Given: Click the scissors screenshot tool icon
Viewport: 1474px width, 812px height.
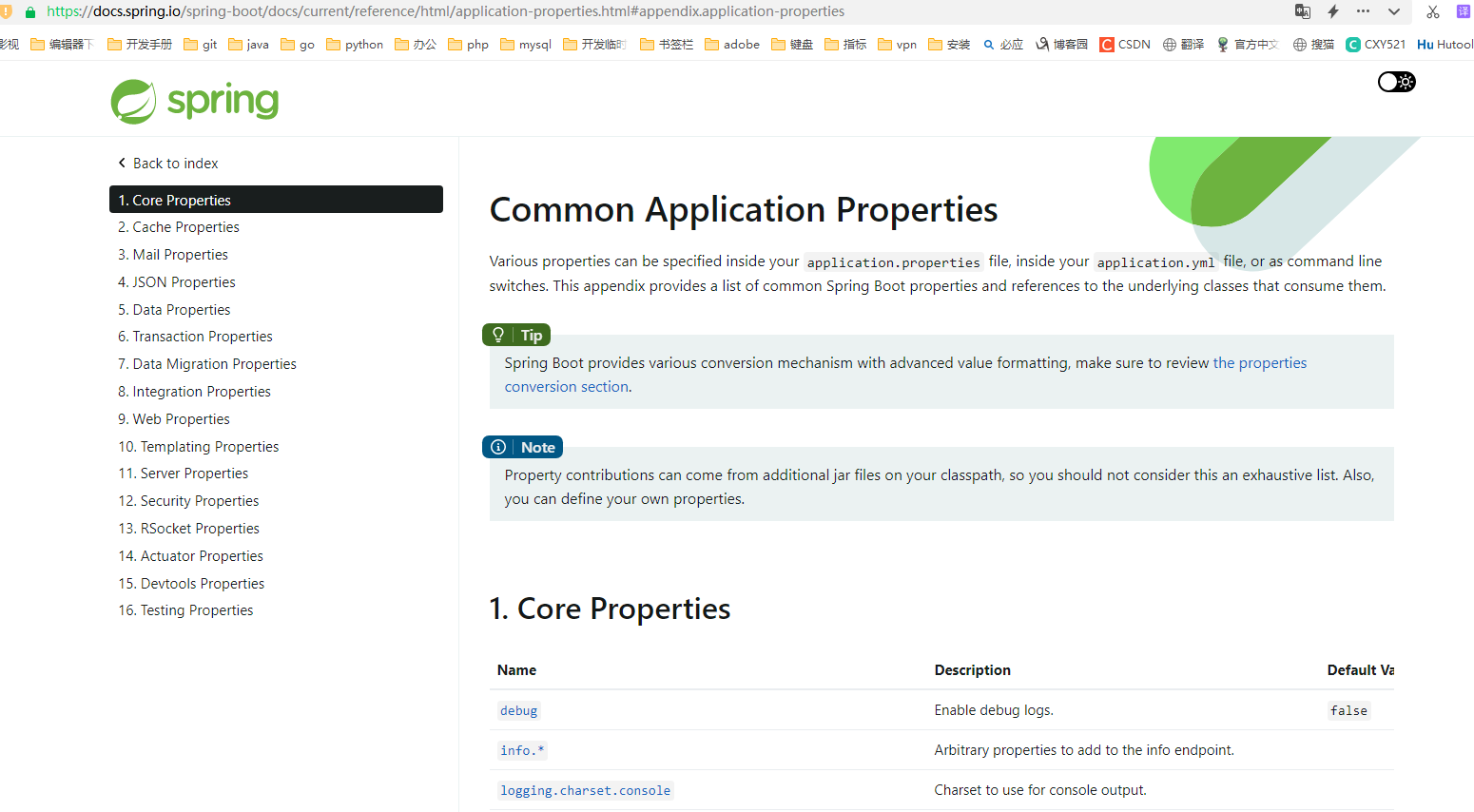Looking at the screenshot, I should [x=1433, y=11].
